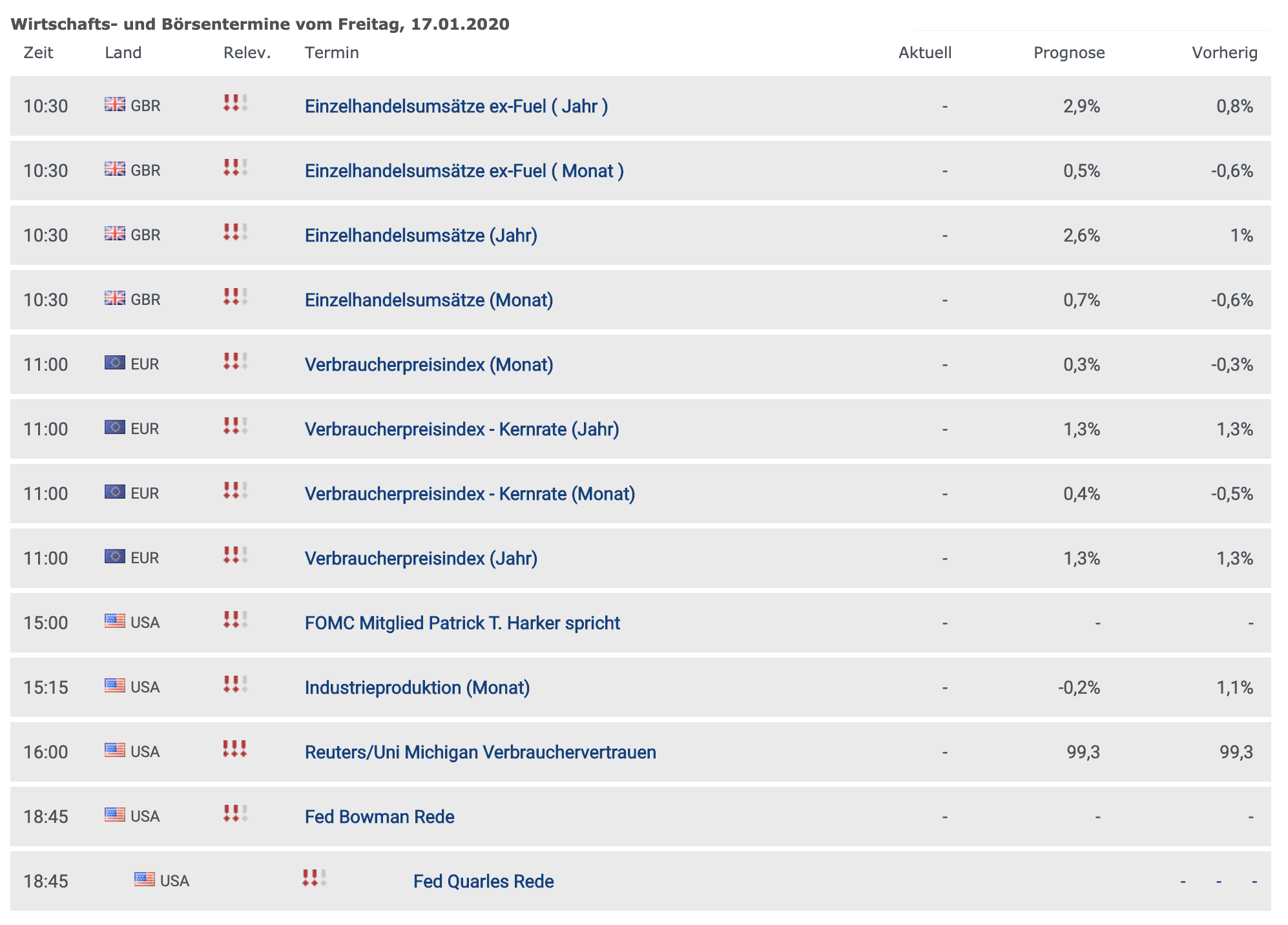Open Einzelhandelsumsätze ex-Fuel ( Monat ) link
This screenshot has width=1288, height=925.
click(x=464, y=171)
